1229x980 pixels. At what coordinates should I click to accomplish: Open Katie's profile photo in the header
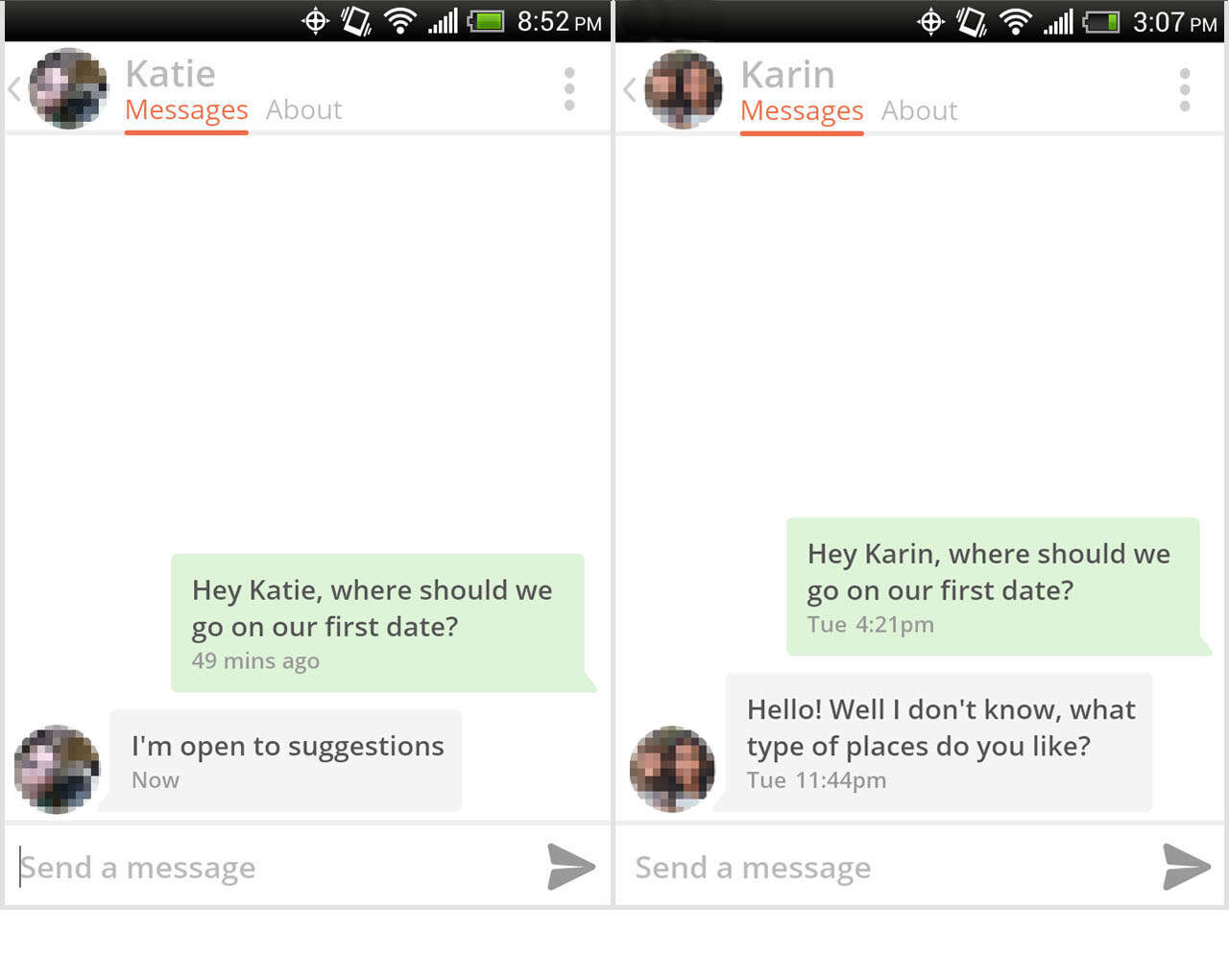click(68, 88)
